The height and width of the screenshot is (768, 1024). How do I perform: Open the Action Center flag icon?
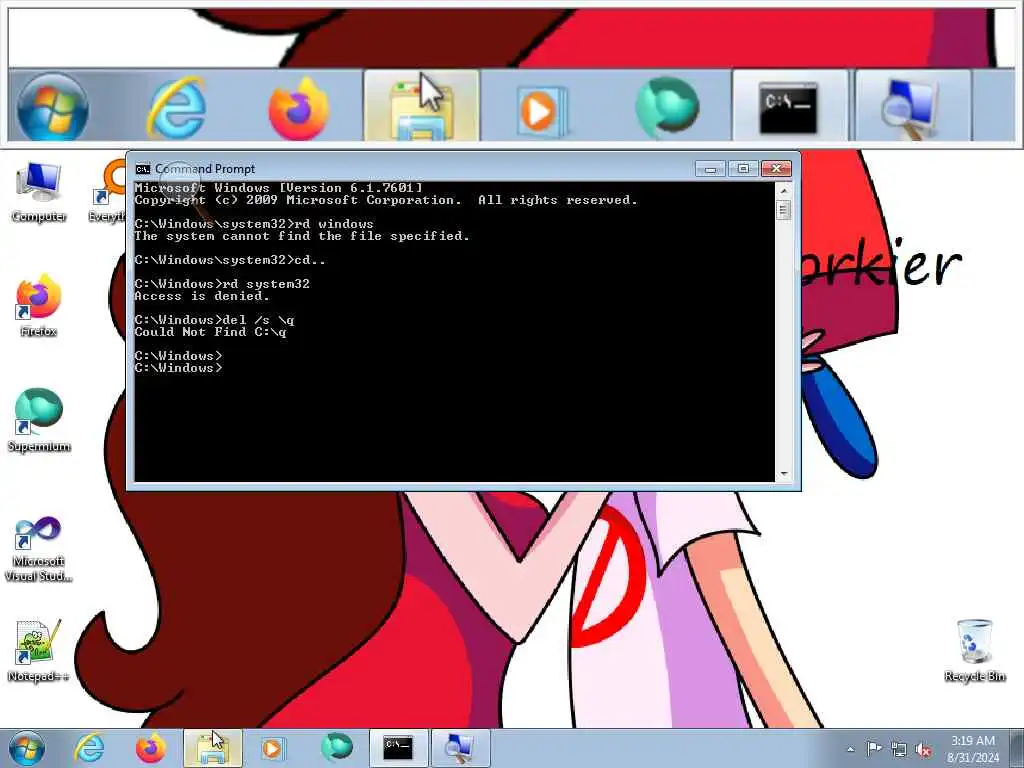(874, 749)
